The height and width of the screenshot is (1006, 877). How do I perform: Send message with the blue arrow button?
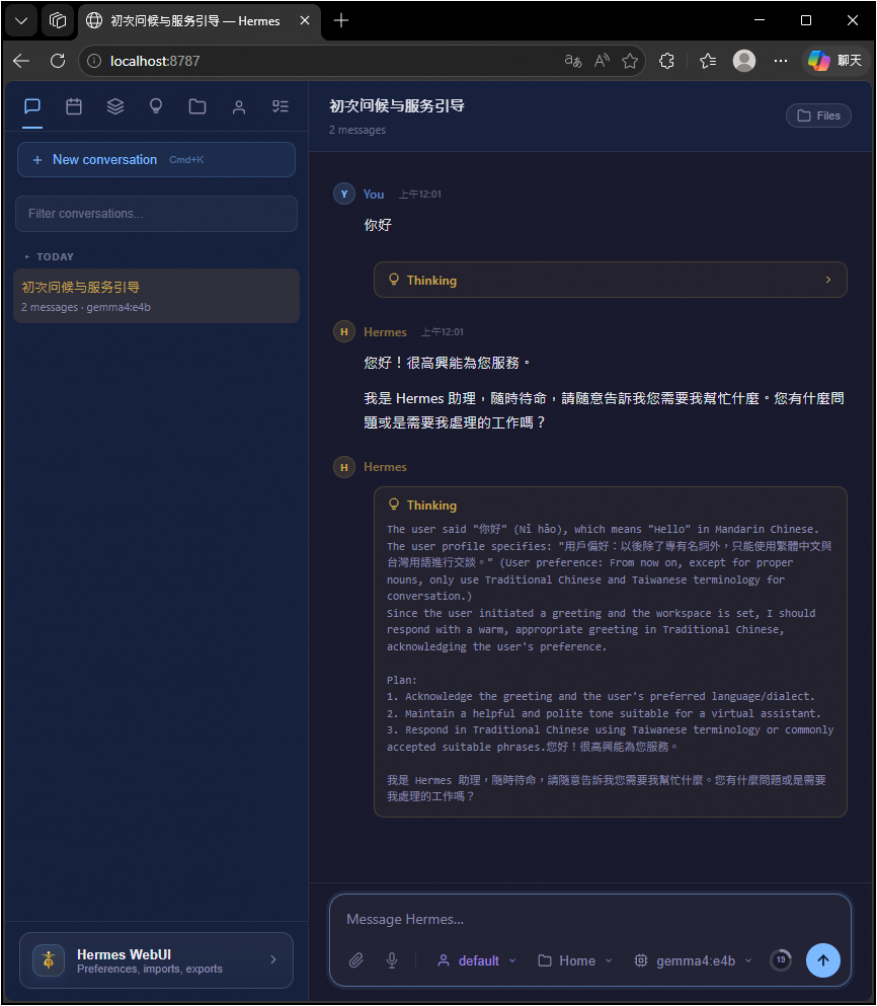822,960
